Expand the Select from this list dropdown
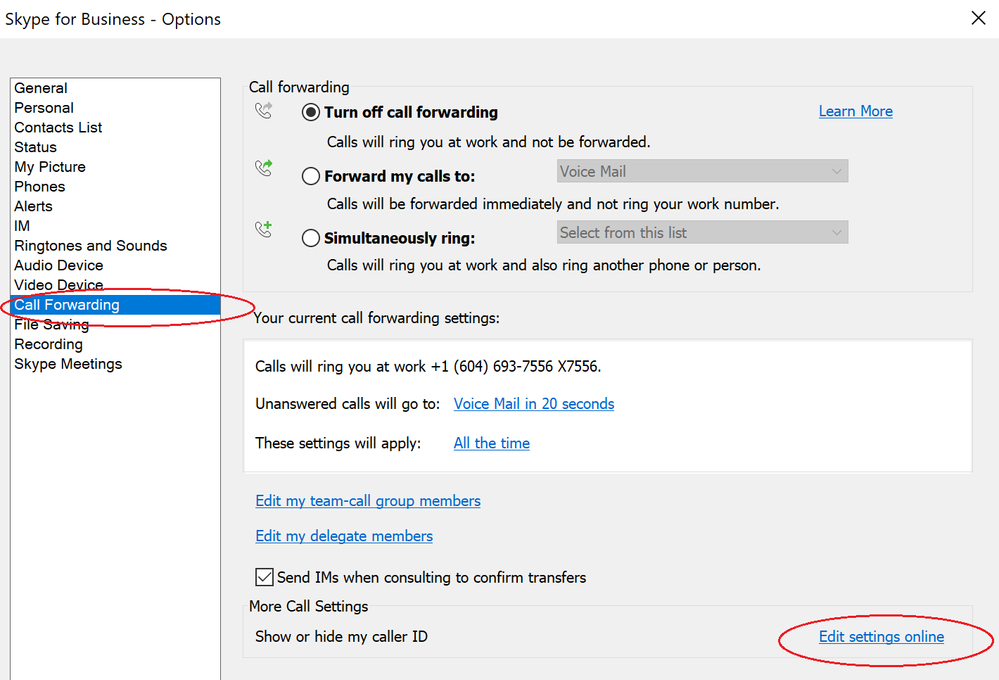This screenshot has width=999, height=680. [x=702, y=233]
